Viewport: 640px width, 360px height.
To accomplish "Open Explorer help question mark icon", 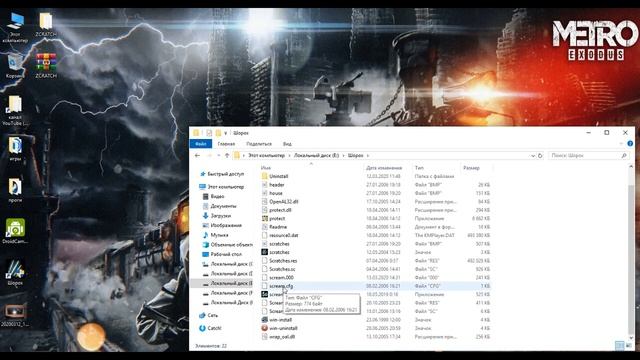I will pos(630,144).
